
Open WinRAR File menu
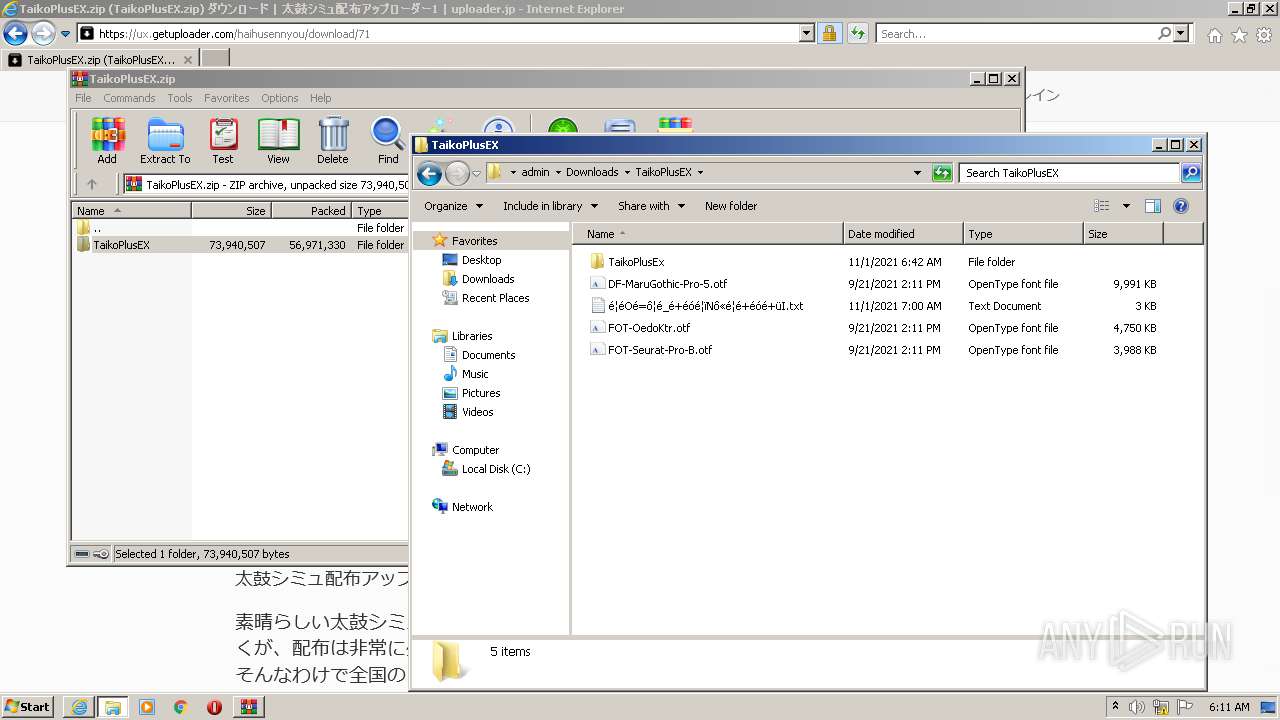click(83, 98)
